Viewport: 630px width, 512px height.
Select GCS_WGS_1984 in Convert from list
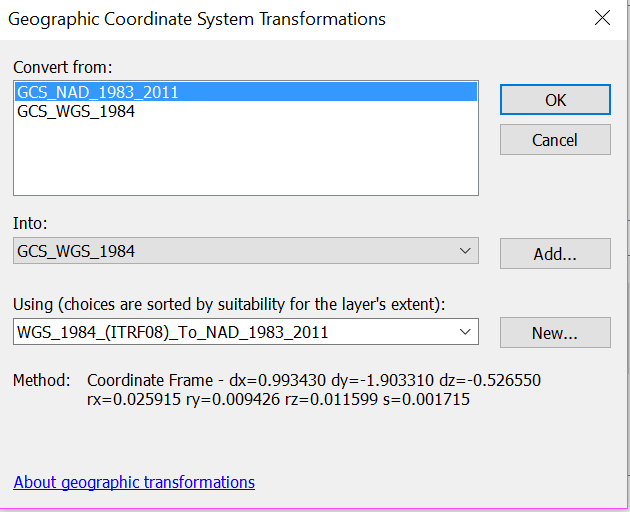[x=76, y=112]
